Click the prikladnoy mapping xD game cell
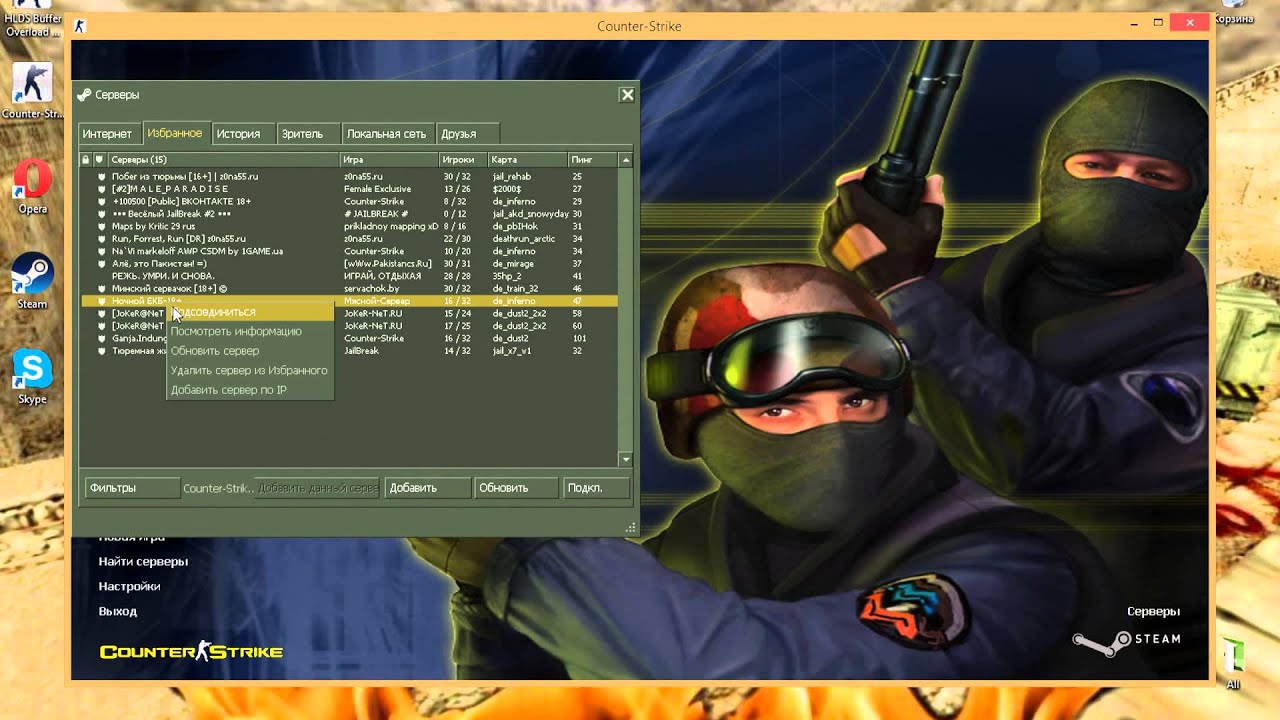The width and height of the screenshot is (1280, 720). coord(391,226)
